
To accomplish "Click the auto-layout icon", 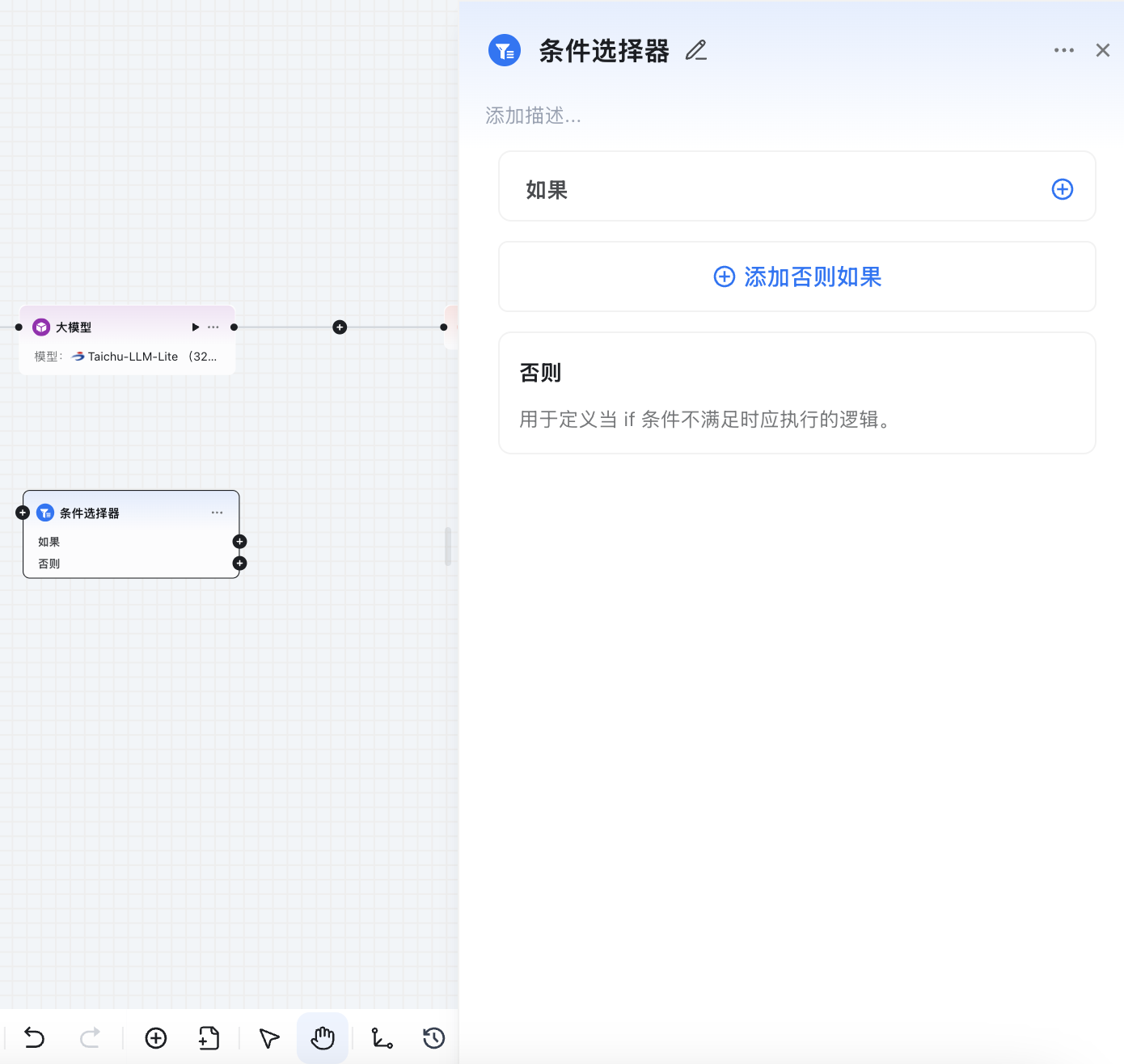I will click(382, 1038).
